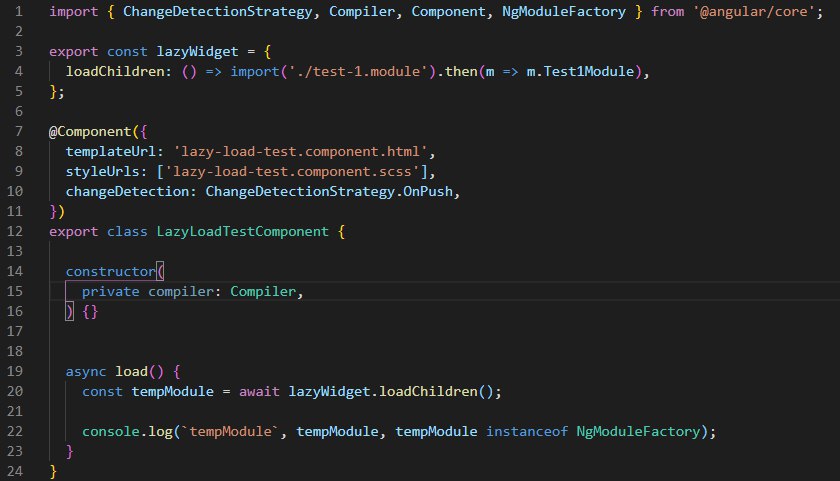The width and height of the screenshot is (840, 481).
Task: Click the empty braces on line 16
Action: pyautogui.click(x=90, y=311)
